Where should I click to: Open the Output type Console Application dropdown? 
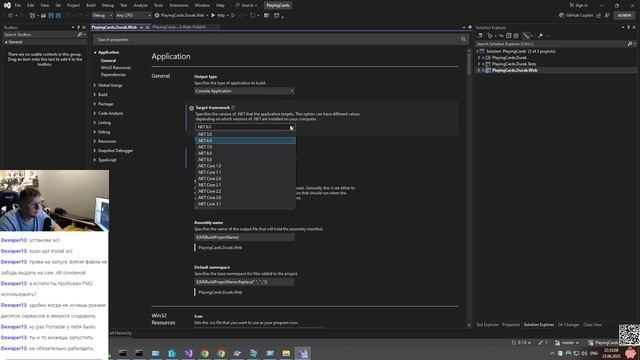click(244, 91)
